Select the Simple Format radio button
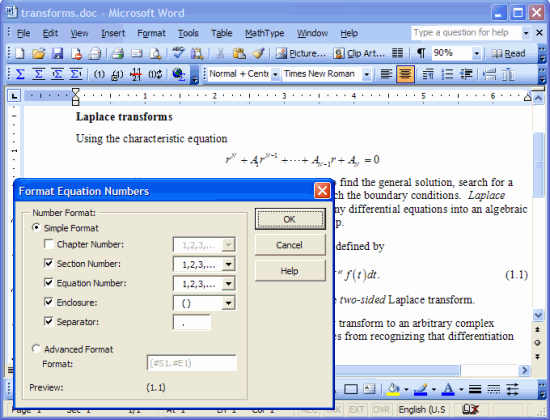The image size is (550, 420). (36, 228)
